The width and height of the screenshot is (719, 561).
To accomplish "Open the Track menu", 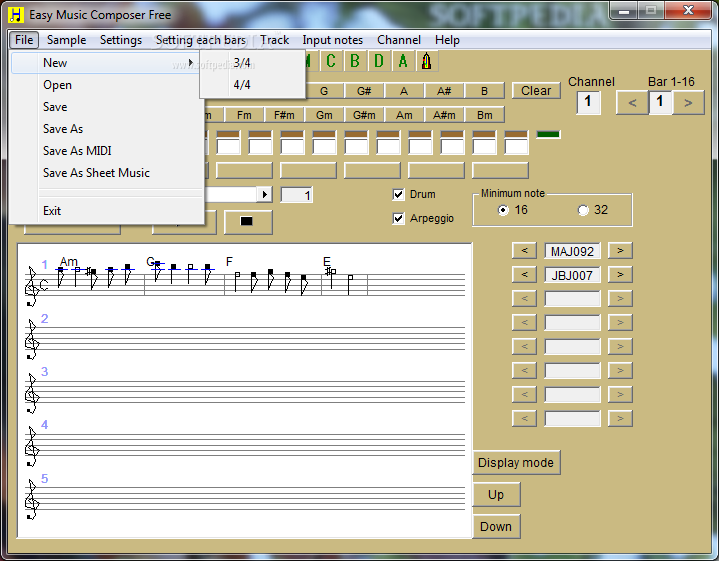I will [x=275, y=40].
